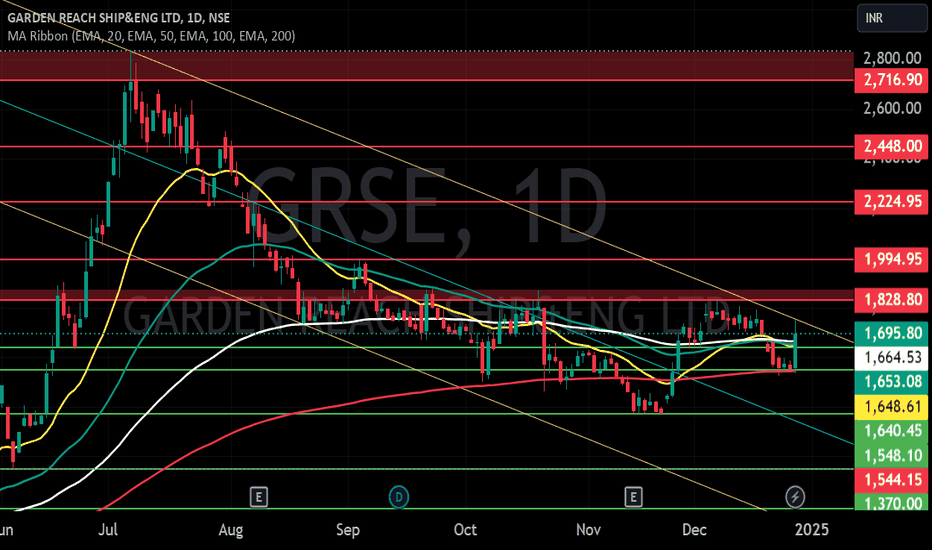Click the 2,600.00 price axis tick
This screenshot has width=932, height=550.
[x=892, y=108]
